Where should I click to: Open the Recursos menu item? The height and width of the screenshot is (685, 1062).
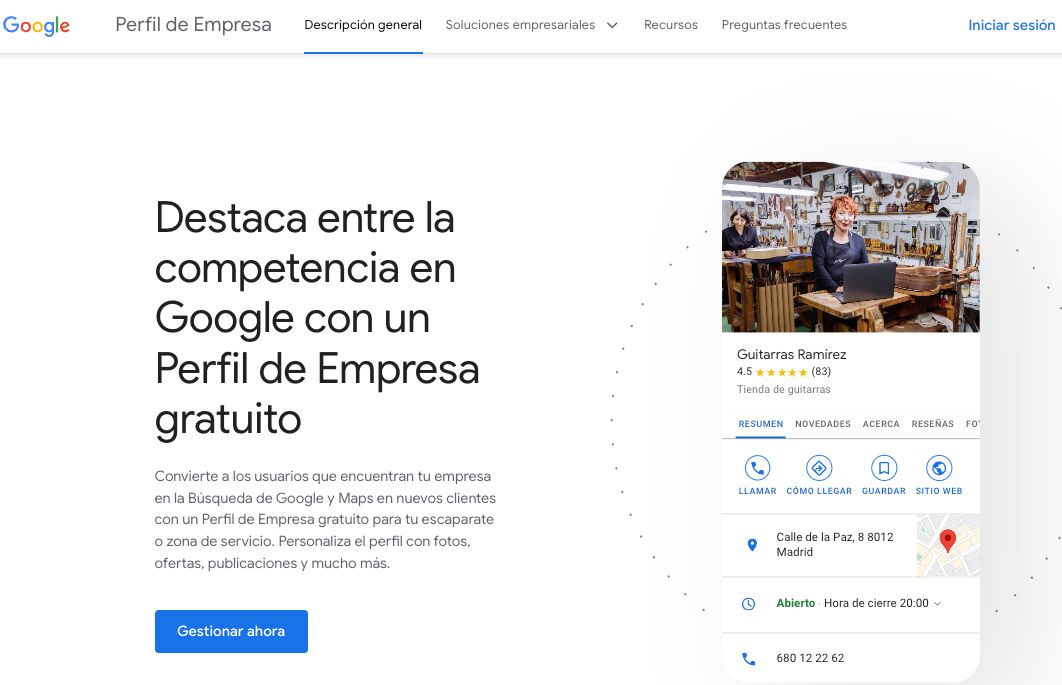tap(670, 25)
